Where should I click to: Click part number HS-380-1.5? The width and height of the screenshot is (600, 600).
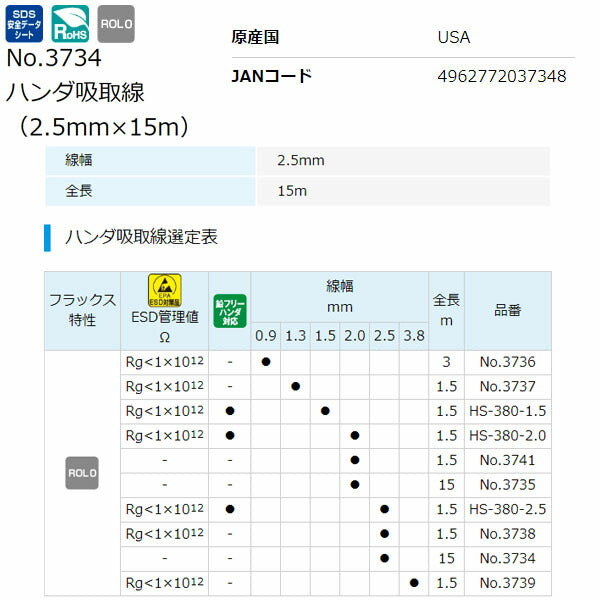pyautogui.click(x=507, y=411)
